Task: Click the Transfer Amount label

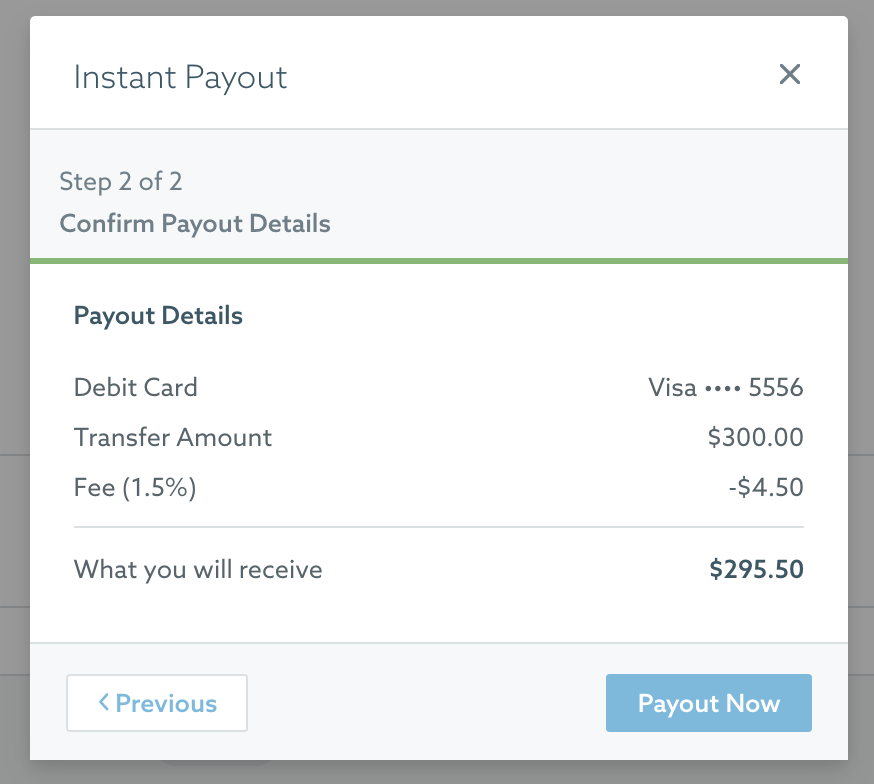Action: click(173, 437)
